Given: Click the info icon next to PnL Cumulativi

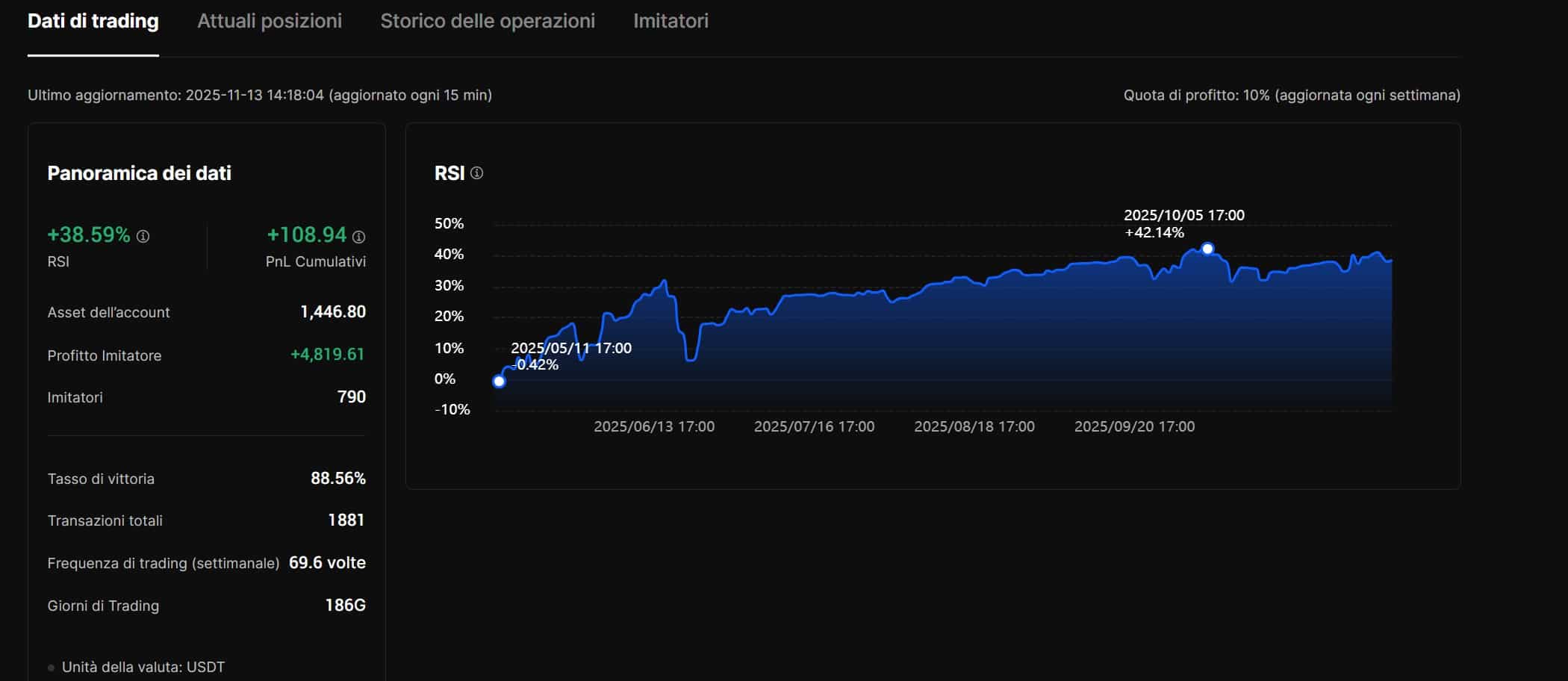Looking at the screenshot, I should [x=358, y=237].
